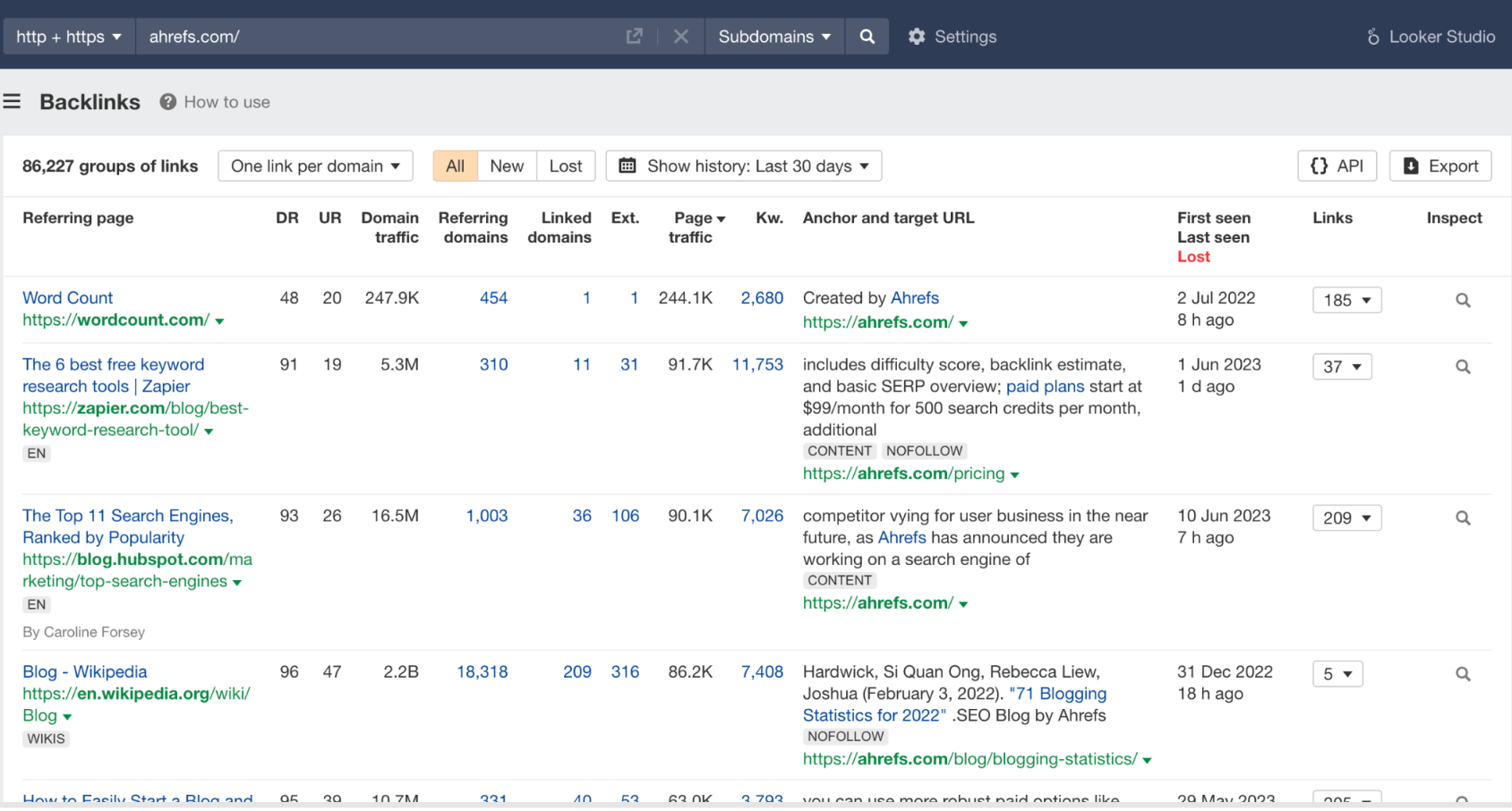Expand ahrefs.com/pricing target URL caret

click(x=1014, y=475)
